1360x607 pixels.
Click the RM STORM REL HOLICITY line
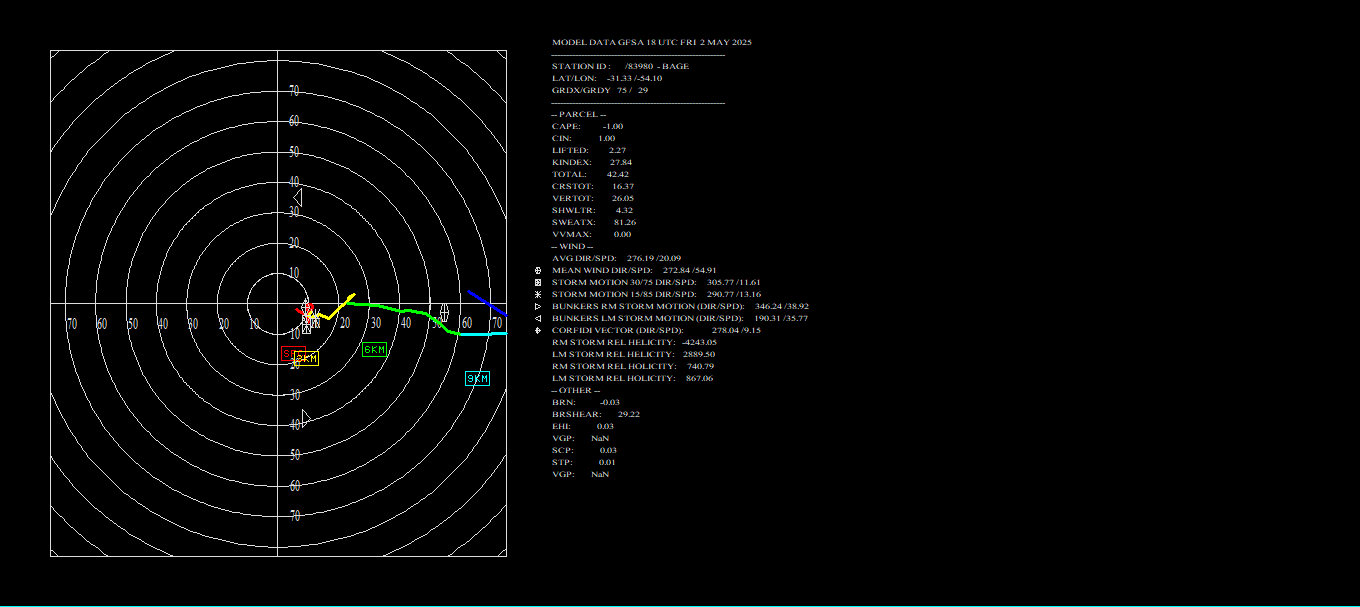(x=633, y=366)
